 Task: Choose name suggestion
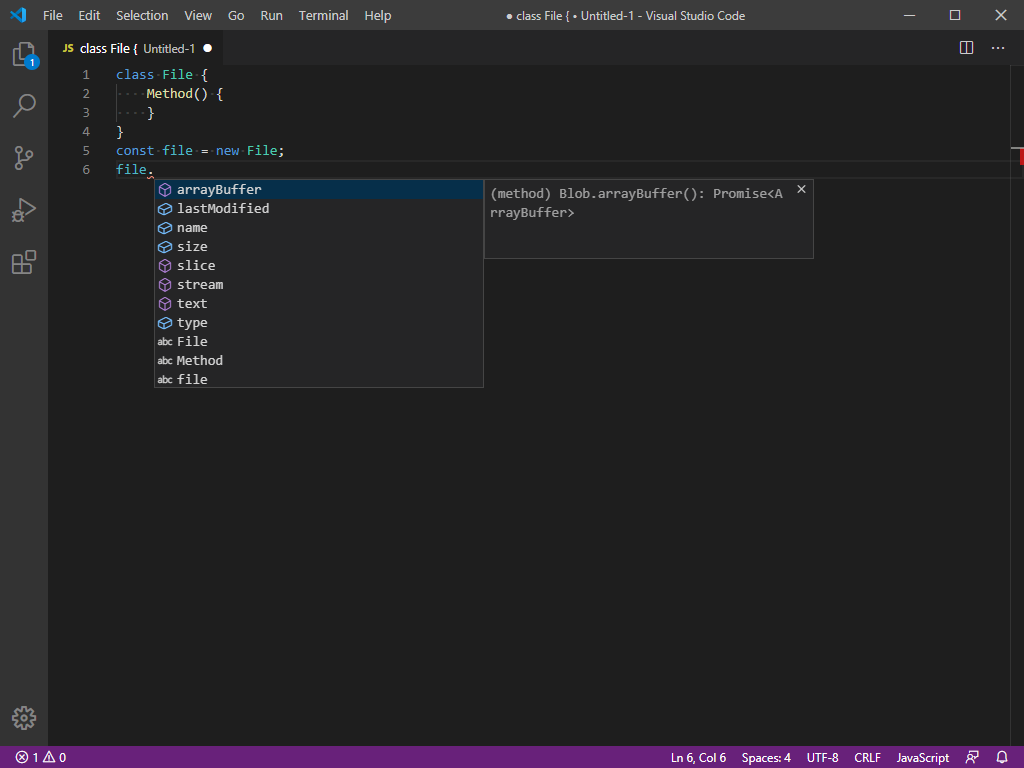pyautogui.click(x=319, y=228)
